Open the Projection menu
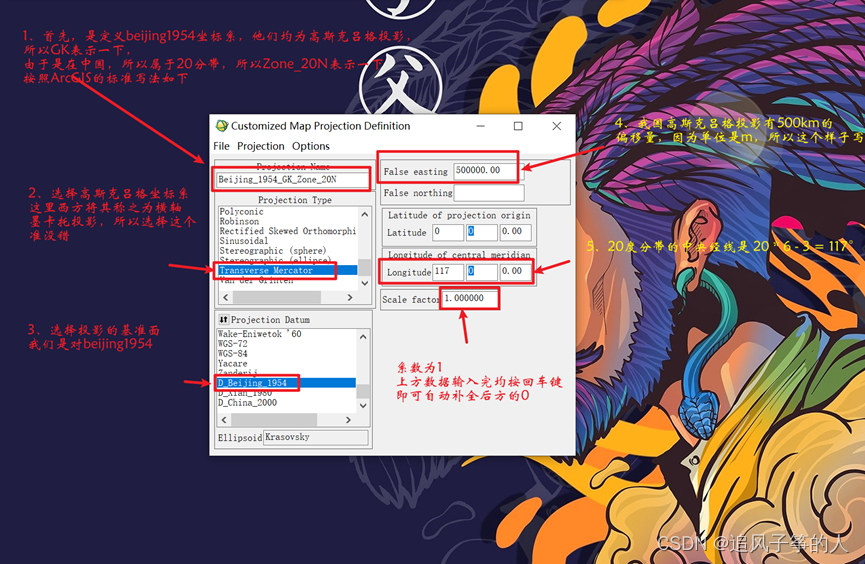 coord(260,146)
